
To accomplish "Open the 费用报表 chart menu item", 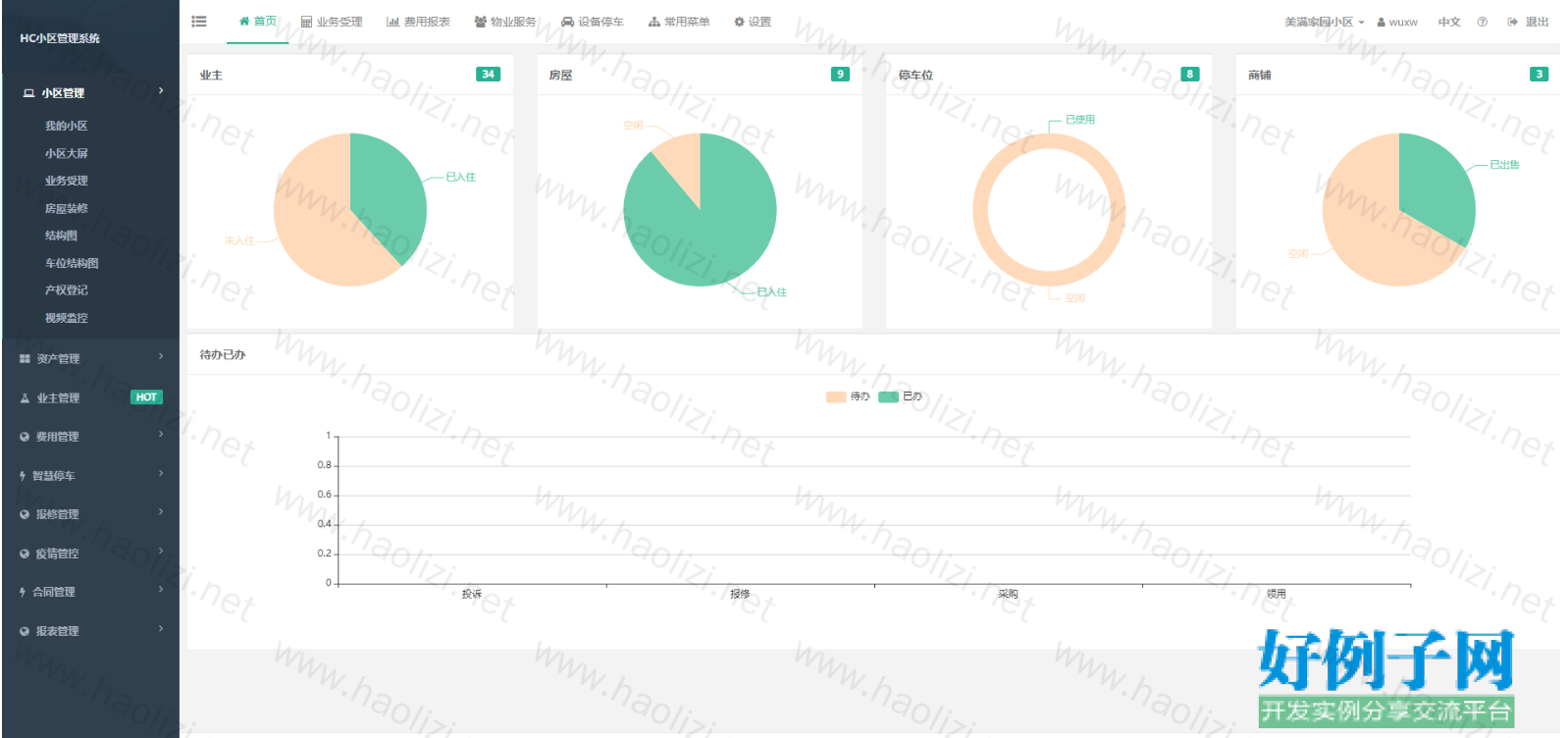I will 418,22.
